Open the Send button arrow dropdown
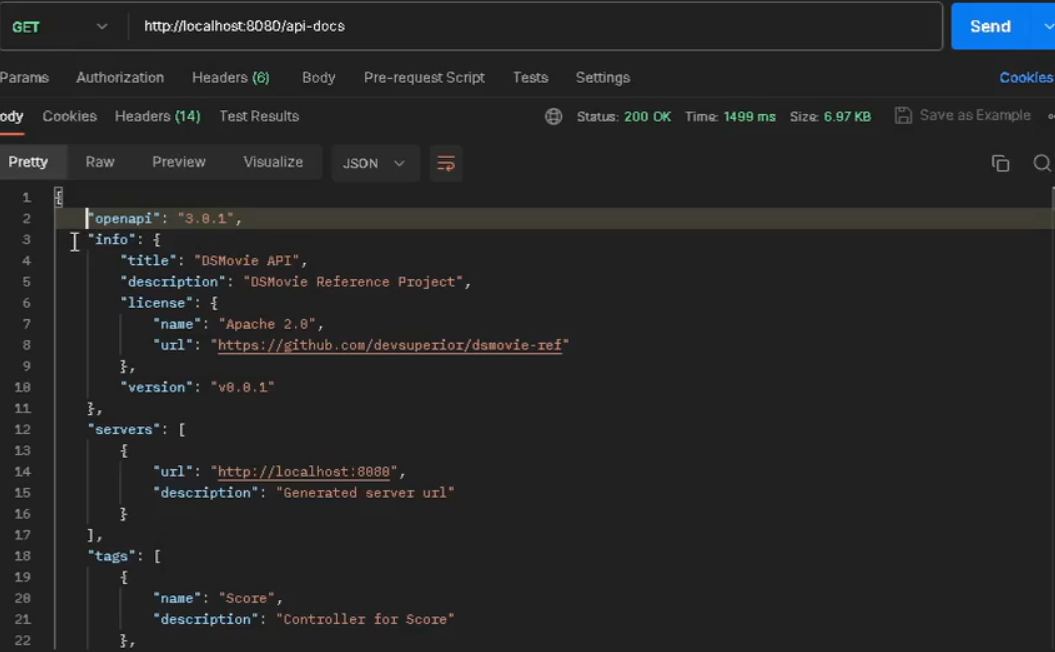Viewport: 1055px width, 652px height. point(1047,27)
